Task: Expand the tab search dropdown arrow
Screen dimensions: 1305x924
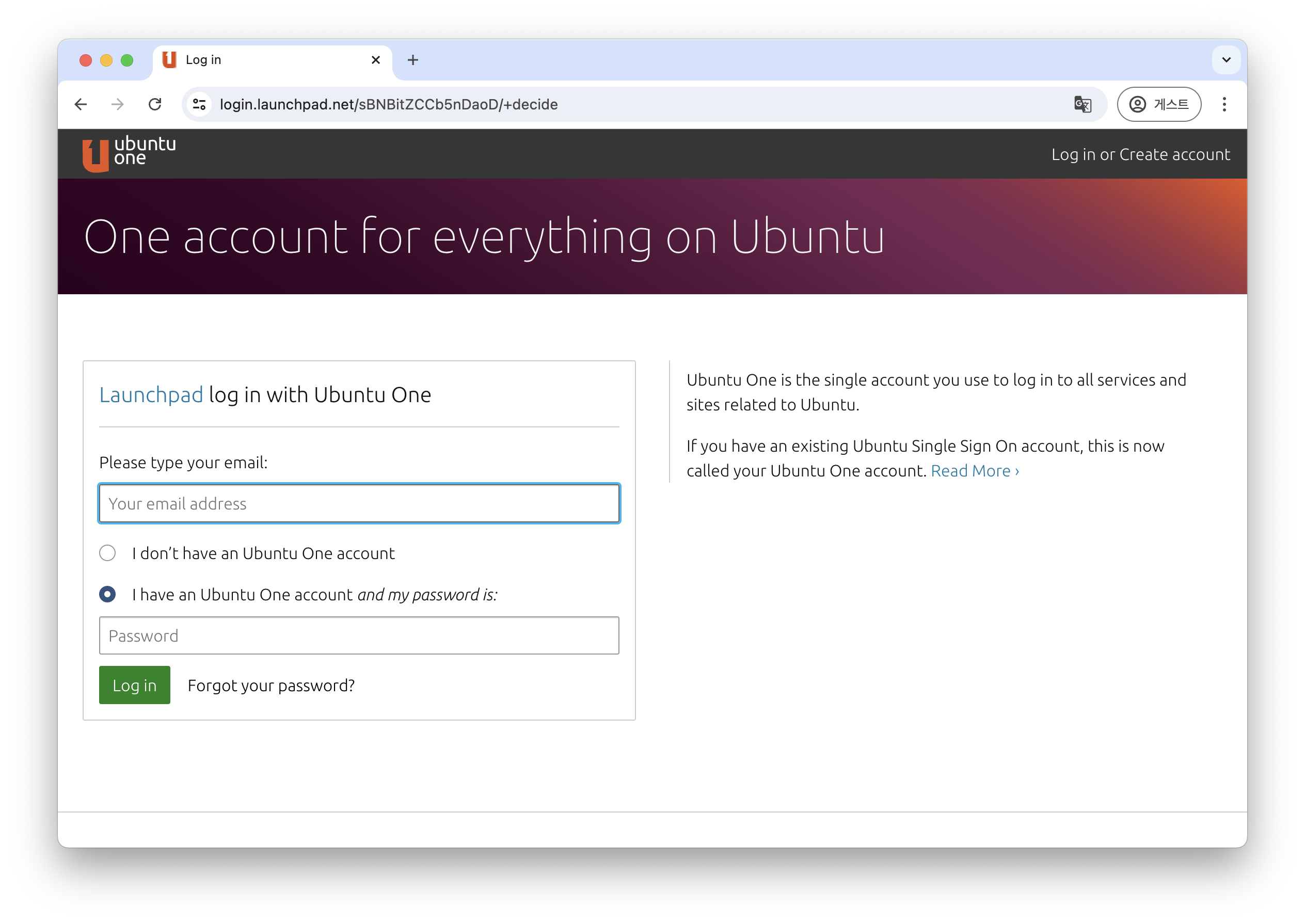Action: 1226,60
